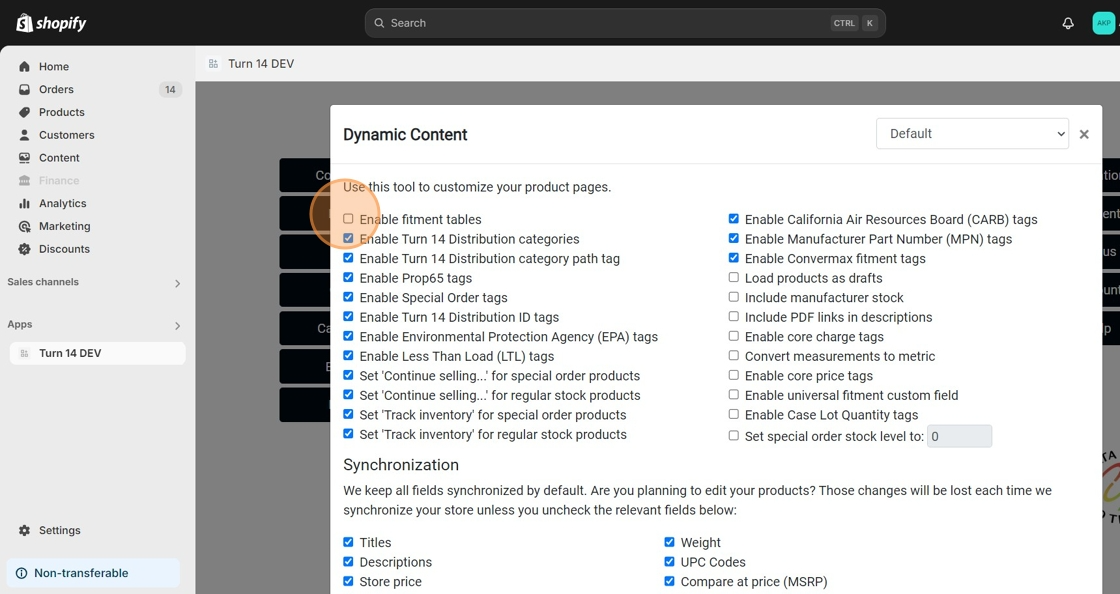
Task: Check Set special order stock level checkbox
Action: point(734,436)
